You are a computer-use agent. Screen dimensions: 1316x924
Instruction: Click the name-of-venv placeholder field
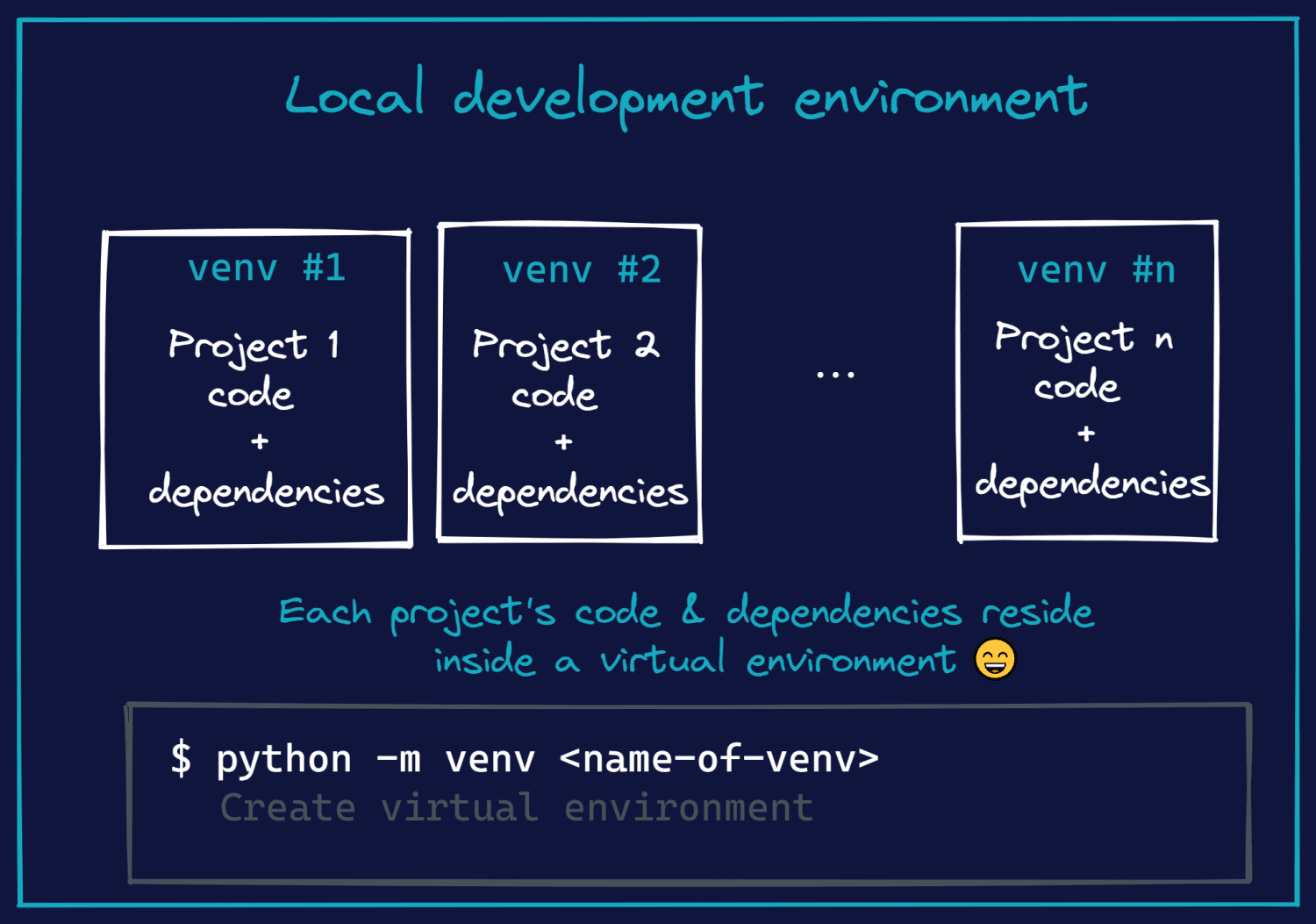point(721,757)
